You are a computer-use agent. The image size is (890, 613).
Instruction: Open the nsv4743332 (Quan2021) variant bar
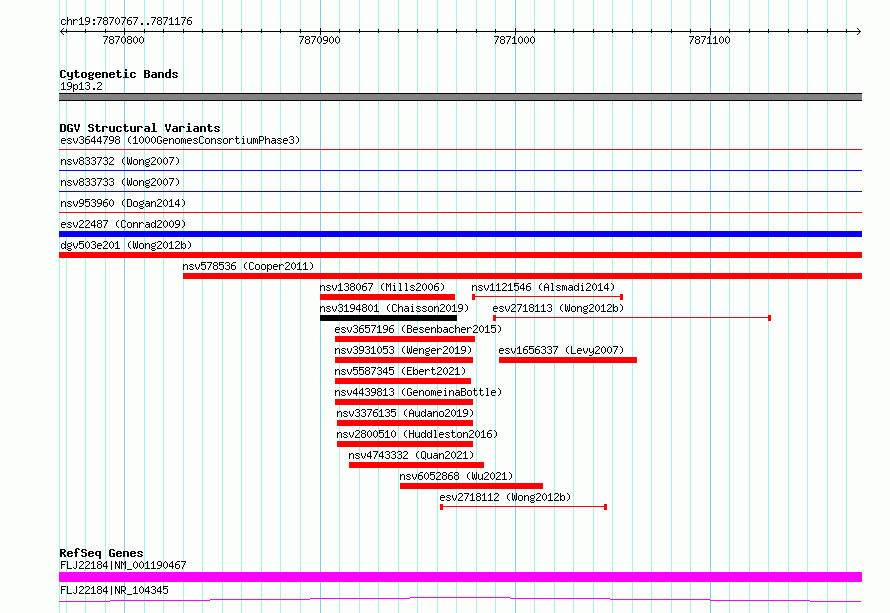pos(416,465)
